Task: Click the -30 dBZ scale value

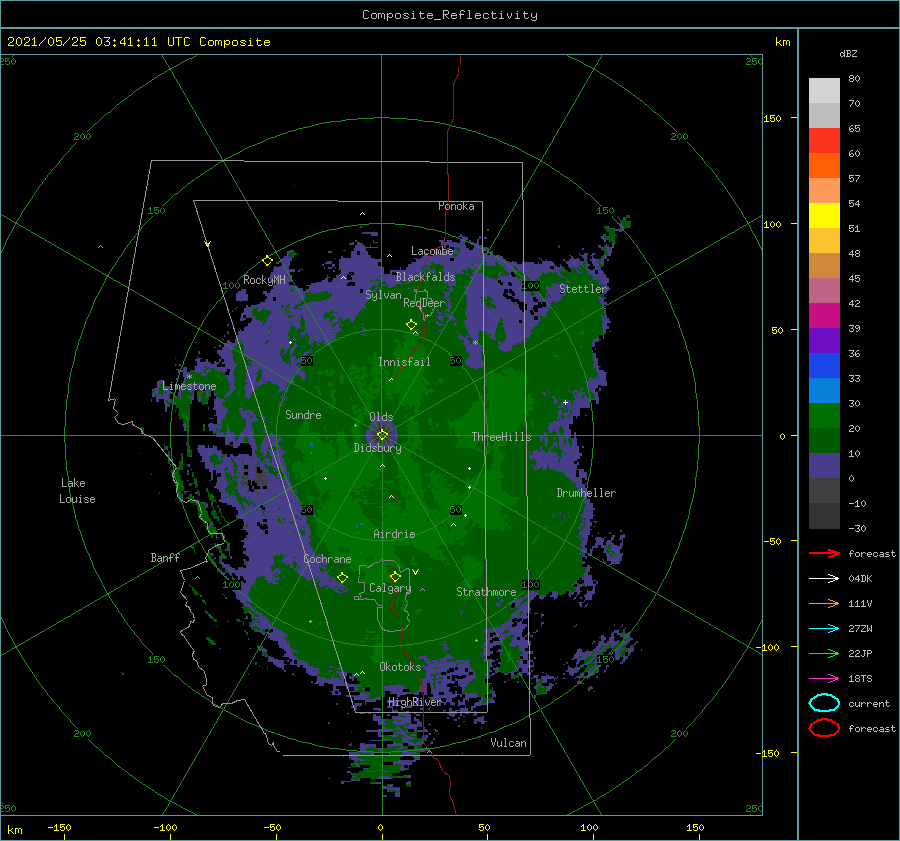Action: click(857, 529)
